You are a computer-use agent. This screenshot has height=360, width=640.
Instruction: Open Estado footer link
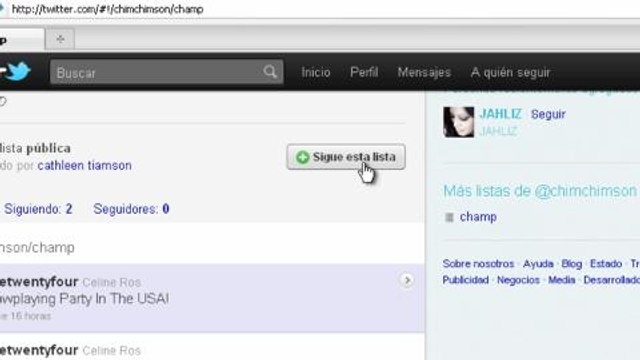[606, 264]
